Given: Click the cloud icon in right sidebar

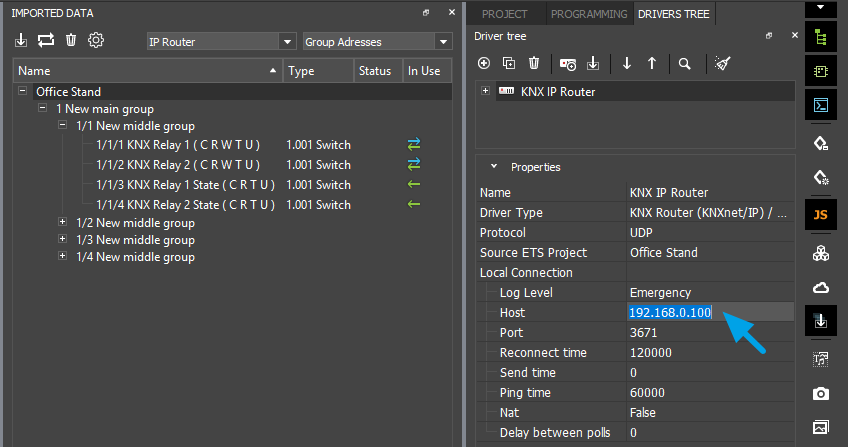Looking at the screenshot, I should click(x=820, y=287).
